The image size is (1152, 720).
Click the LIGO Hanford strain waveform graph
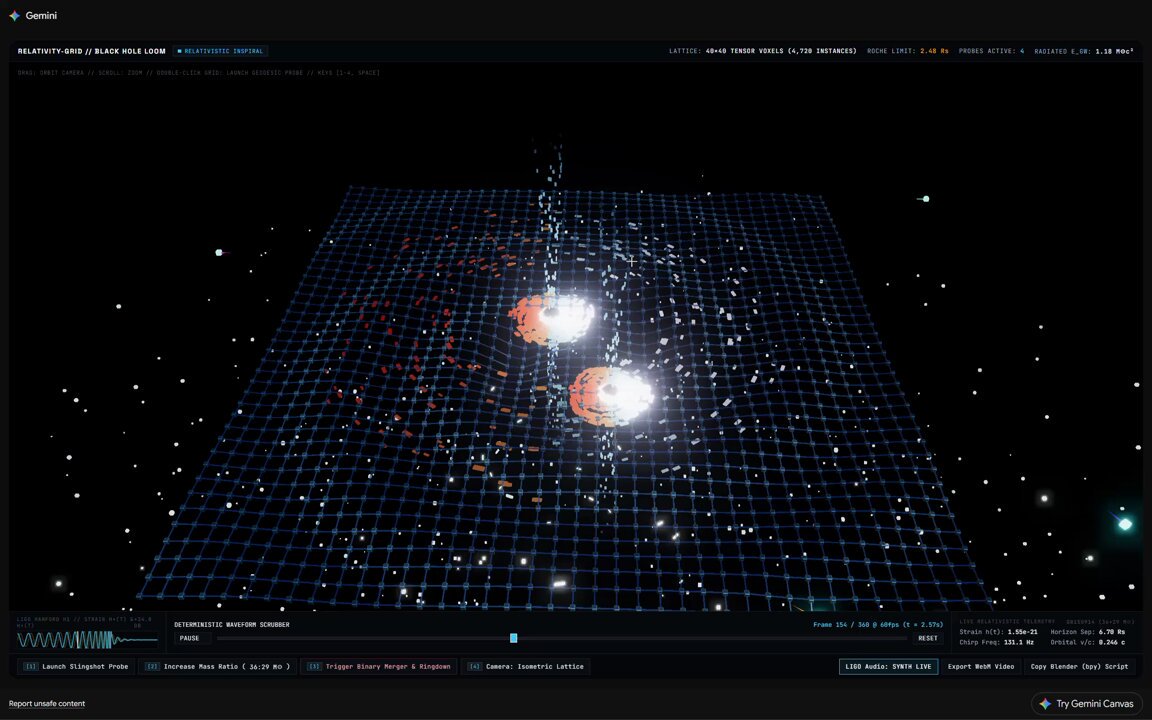(87, 640)
